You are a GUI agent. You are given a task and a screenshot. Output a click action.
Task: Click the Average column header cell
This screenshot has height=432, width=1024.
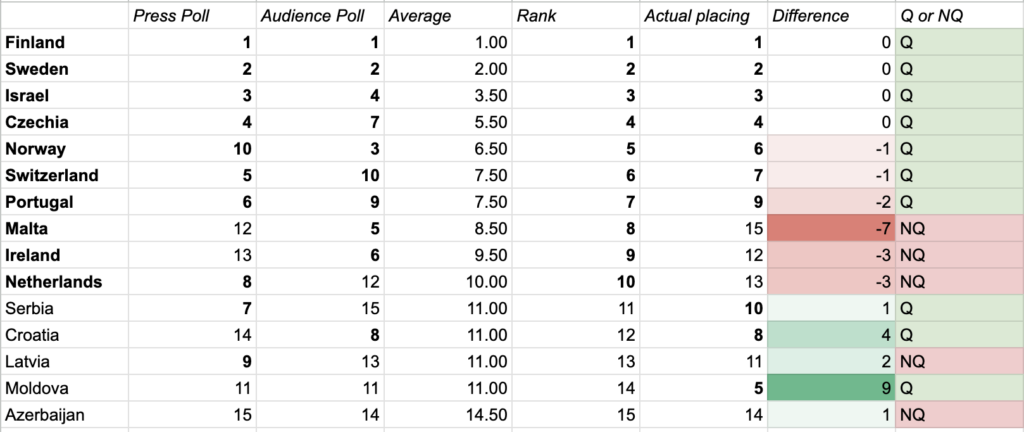point(448,16)
